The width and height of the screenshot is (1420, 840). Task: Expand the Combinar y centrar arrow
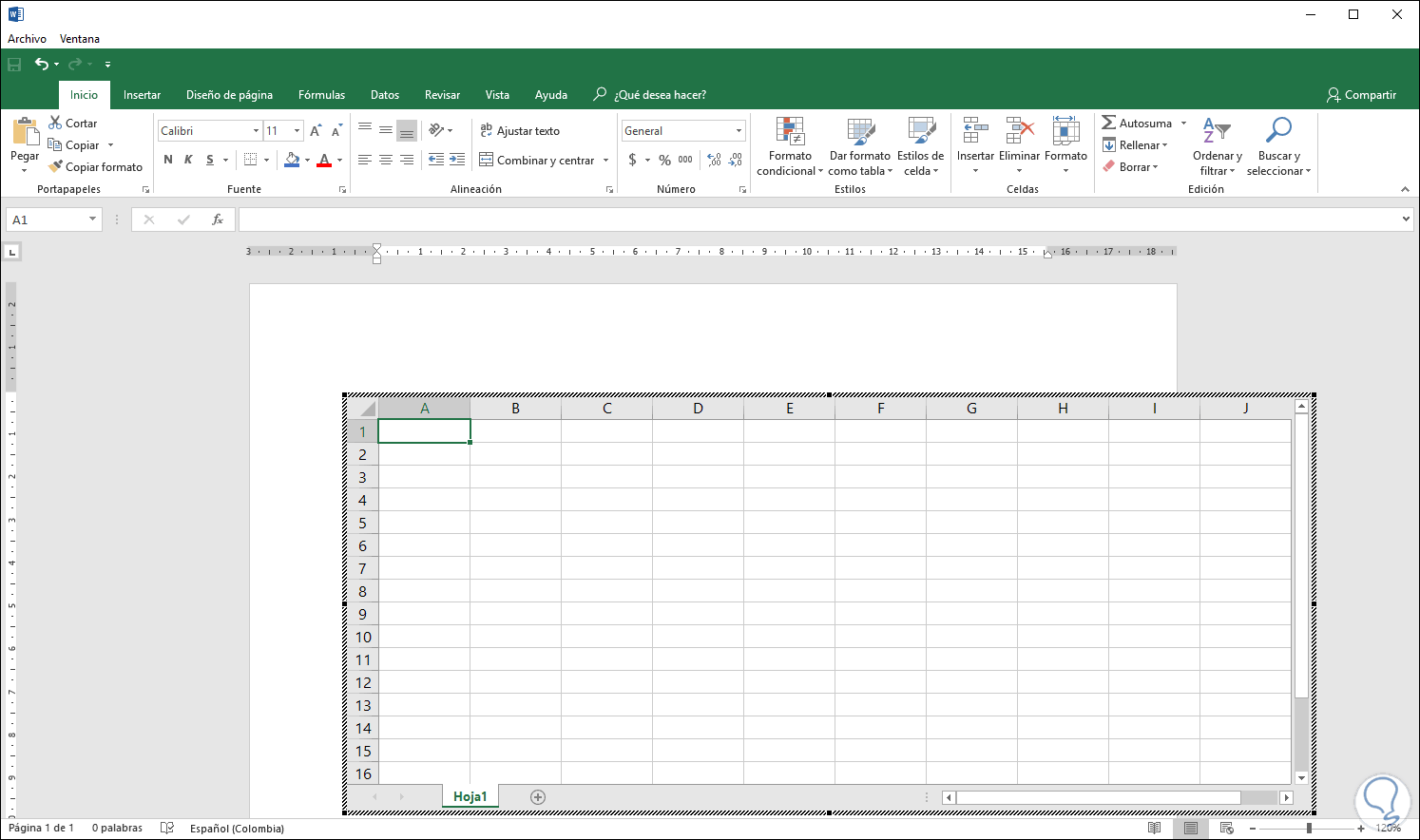click(605, 161)
